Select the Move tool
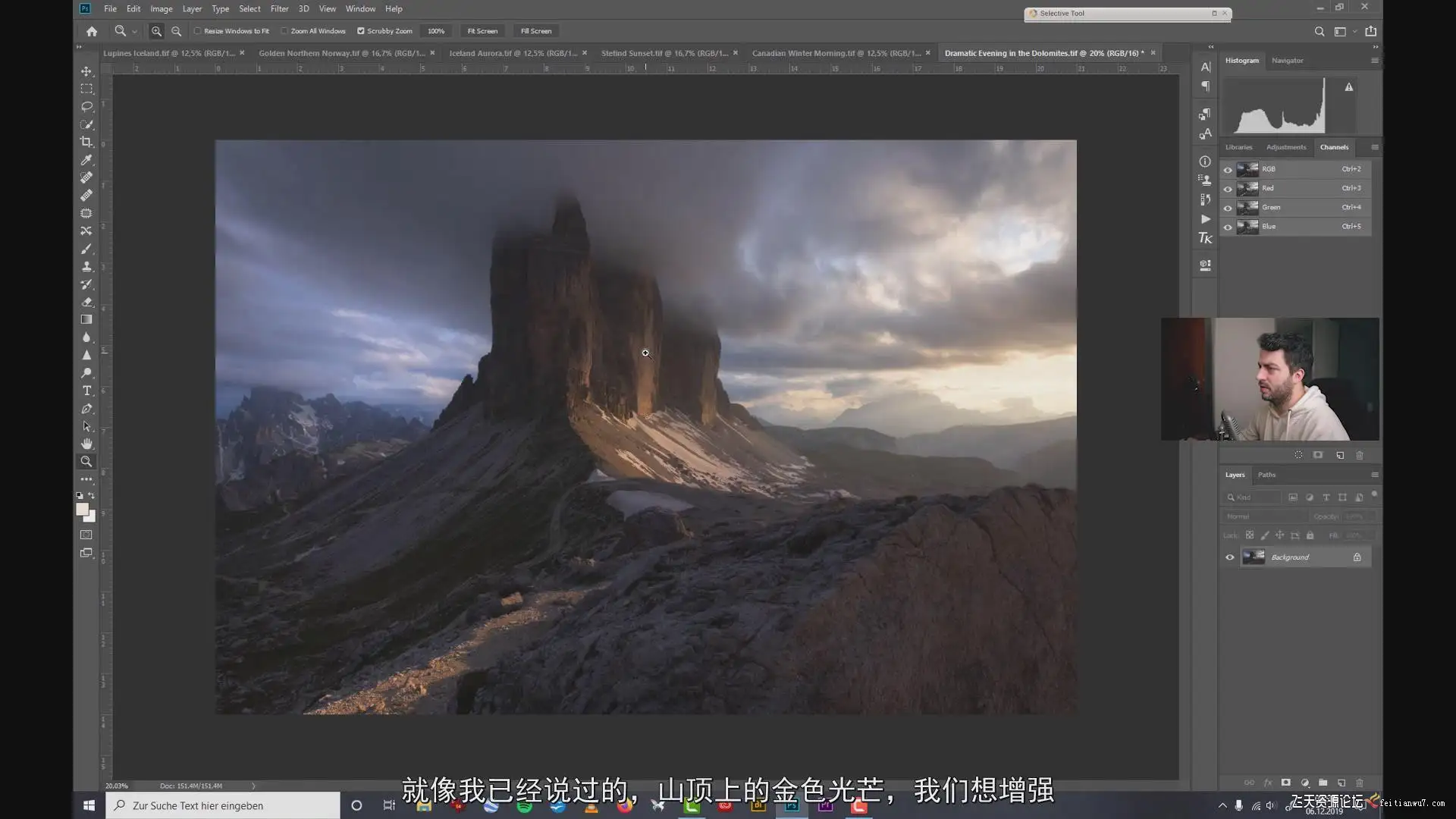 coord(86,71)
